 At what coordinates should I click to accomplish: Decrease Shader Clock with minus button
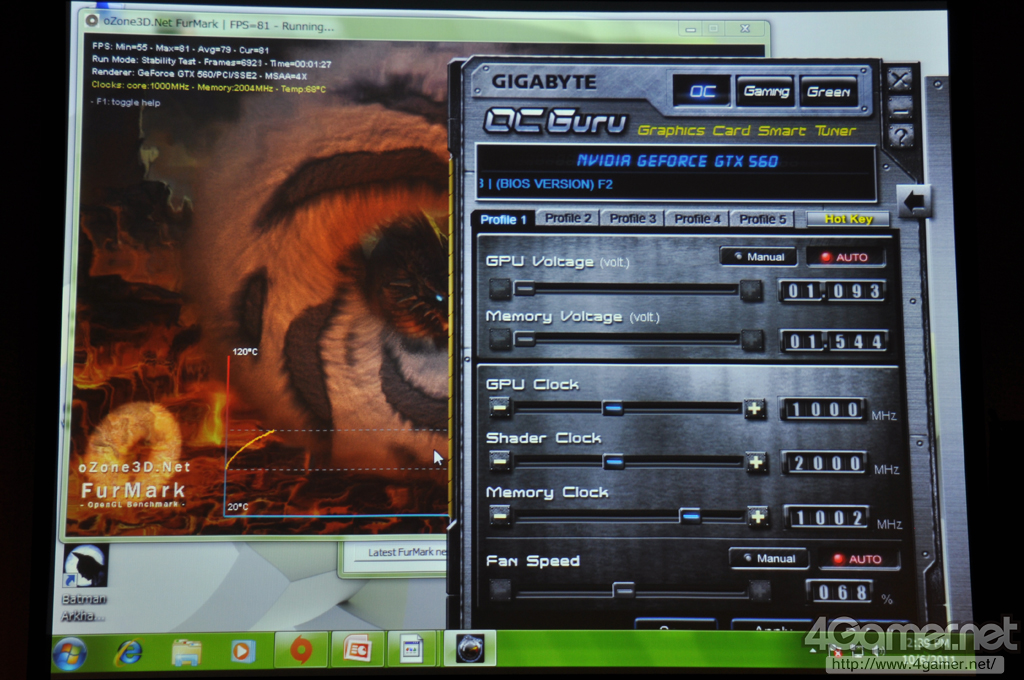point(500,462)
